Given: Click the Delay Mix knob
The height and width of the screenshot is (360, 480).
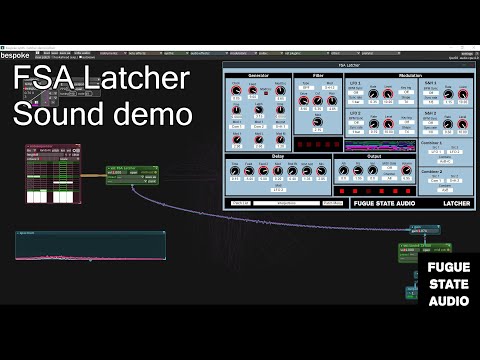Looking at the screenshot, I should pos(321,171).
